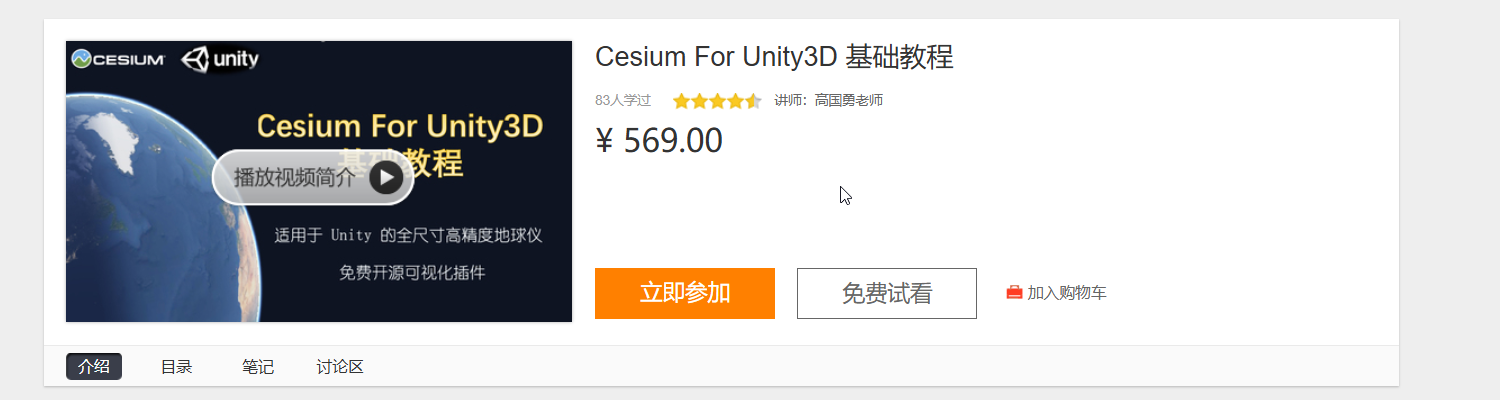This screenshot has height=400, width=1500.
Task: Play the intro via 播放视频简介 label
Action: pos(294,178)
